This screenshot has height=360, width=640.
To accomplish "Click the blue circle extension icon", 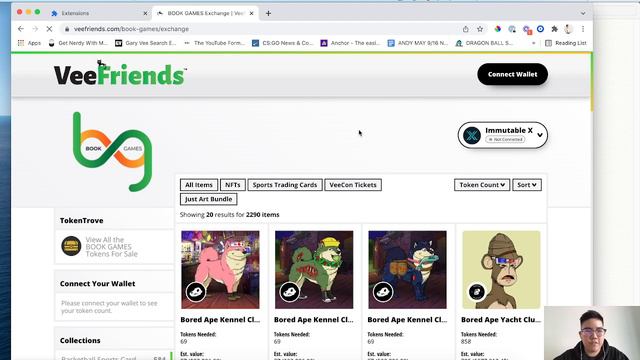I will (540, 29).
